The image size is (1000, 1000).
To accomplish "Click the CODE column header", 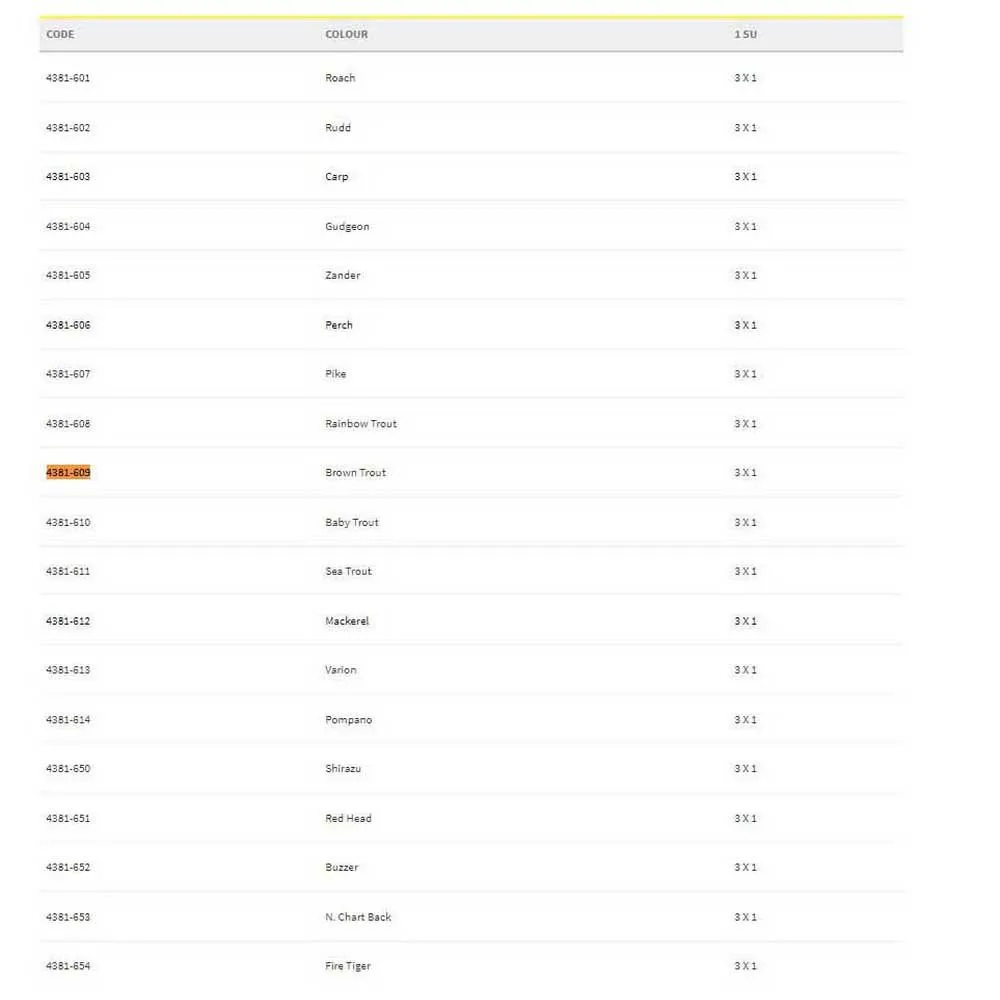I will click(x=60, y=34).
